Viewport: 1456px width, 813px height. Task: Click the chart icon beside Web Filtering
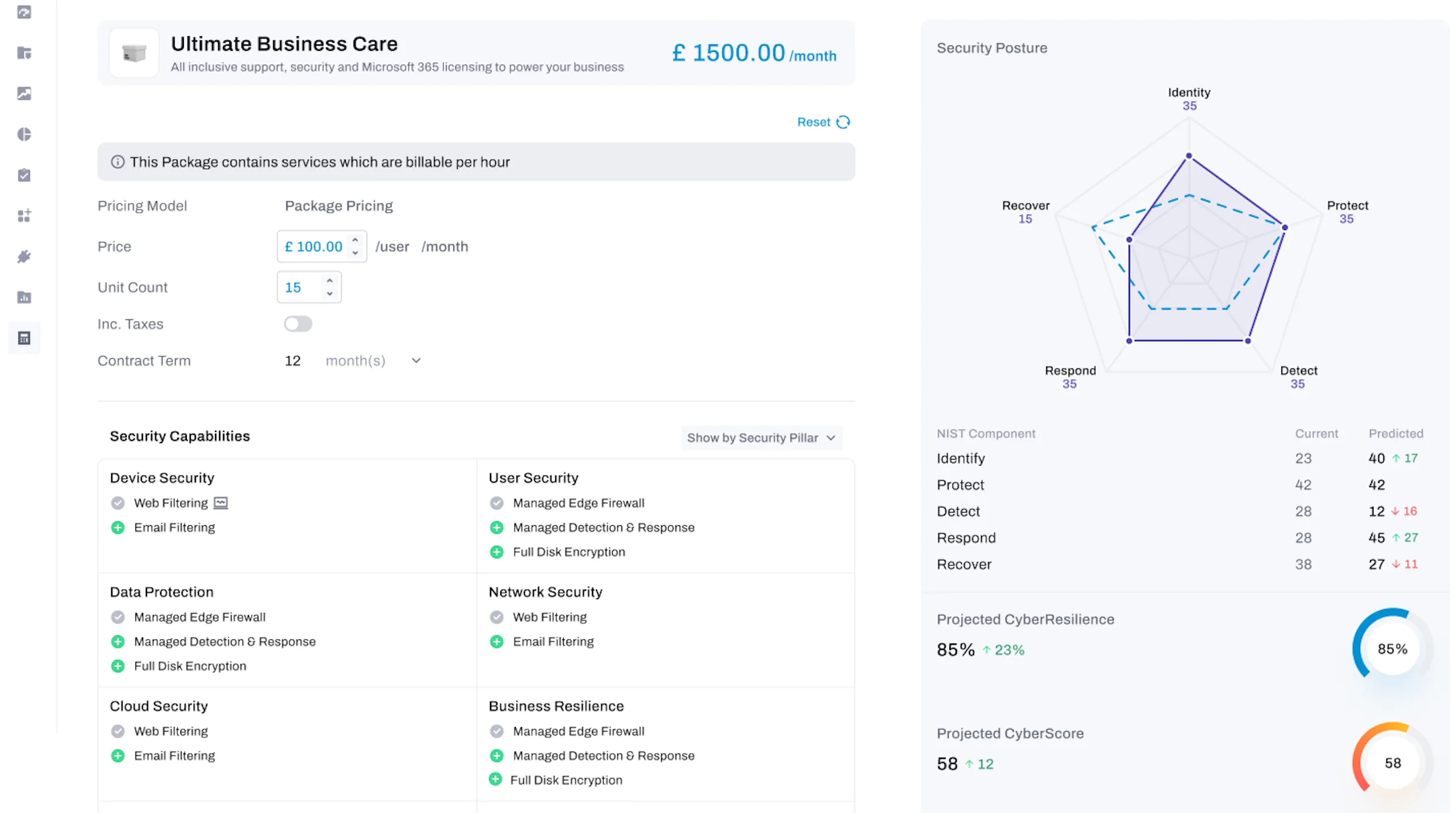coord(221,503)
